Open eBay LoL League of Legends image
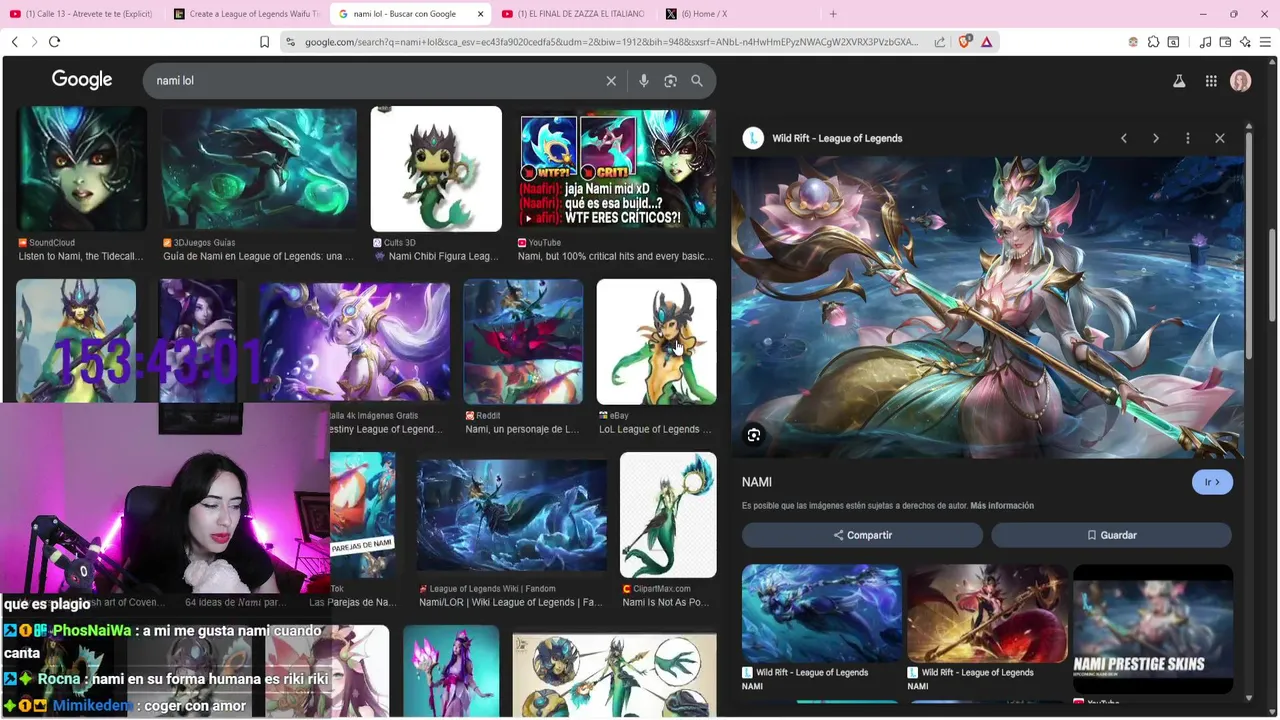 [x=656, y=342]
